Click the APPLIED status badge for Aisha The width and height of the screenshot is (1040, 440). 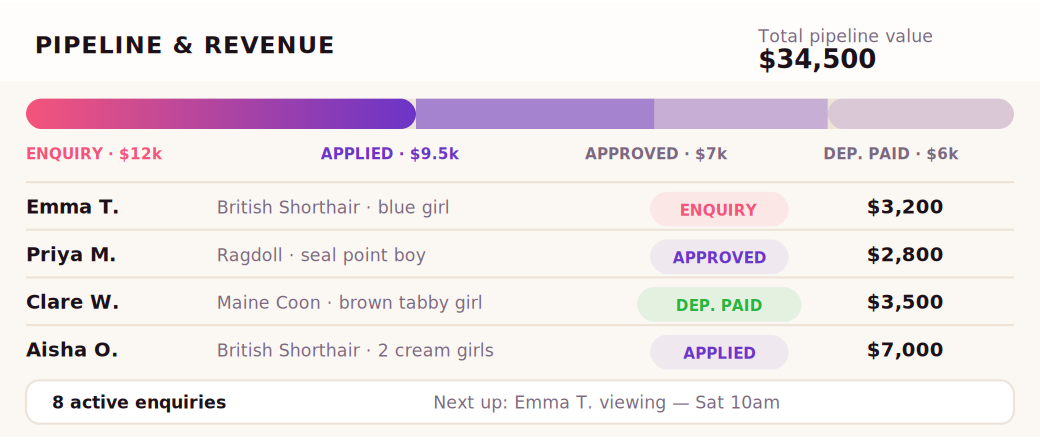coord(719,353)
